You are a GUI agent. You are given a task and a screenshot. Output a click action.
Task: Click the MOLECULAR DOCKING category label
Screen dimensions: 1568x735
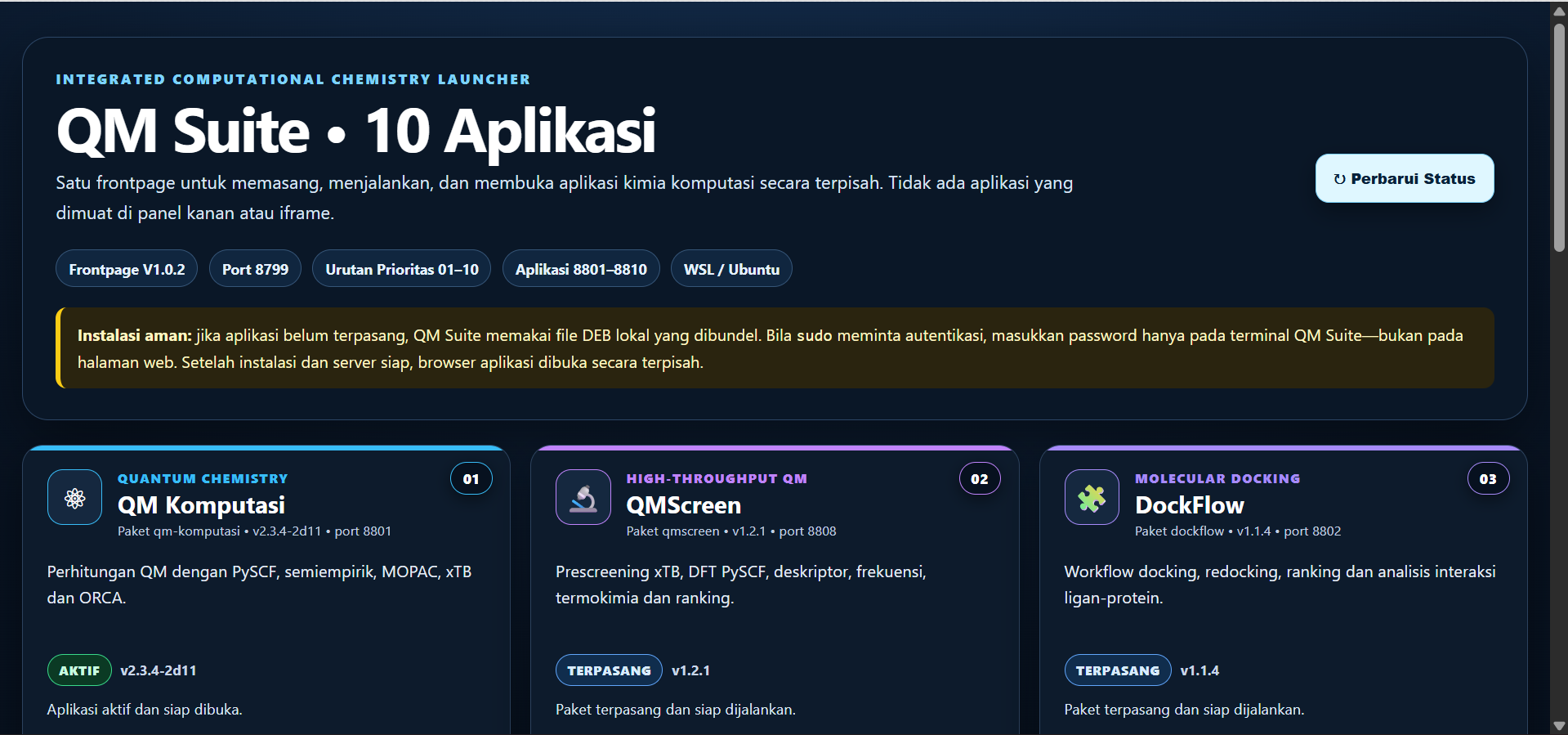tap(1217, 479)
